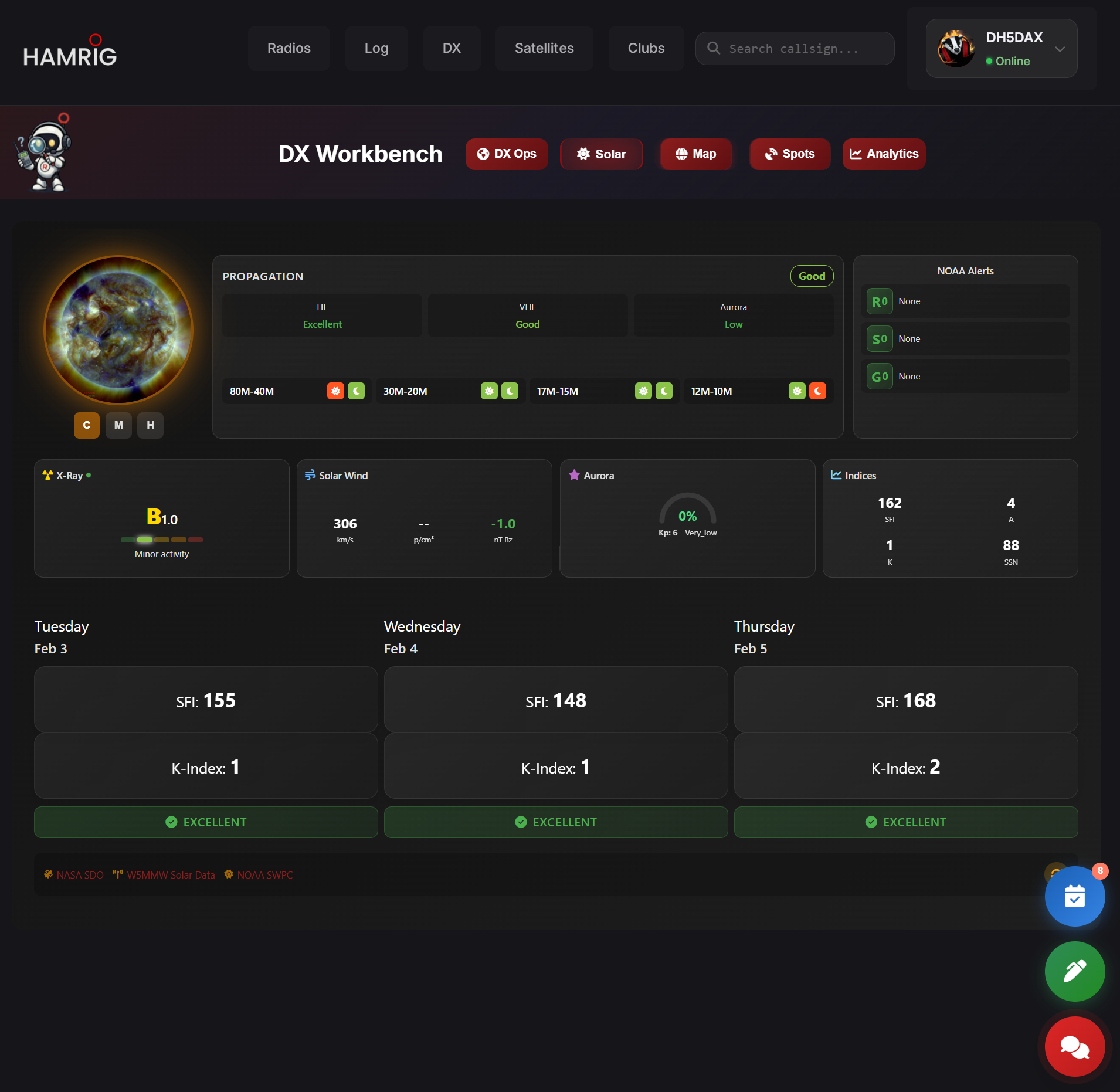The width and height of the screenshot is (1120, 1092).
Task: Switch sun image to M view
Action: [118, 425]
